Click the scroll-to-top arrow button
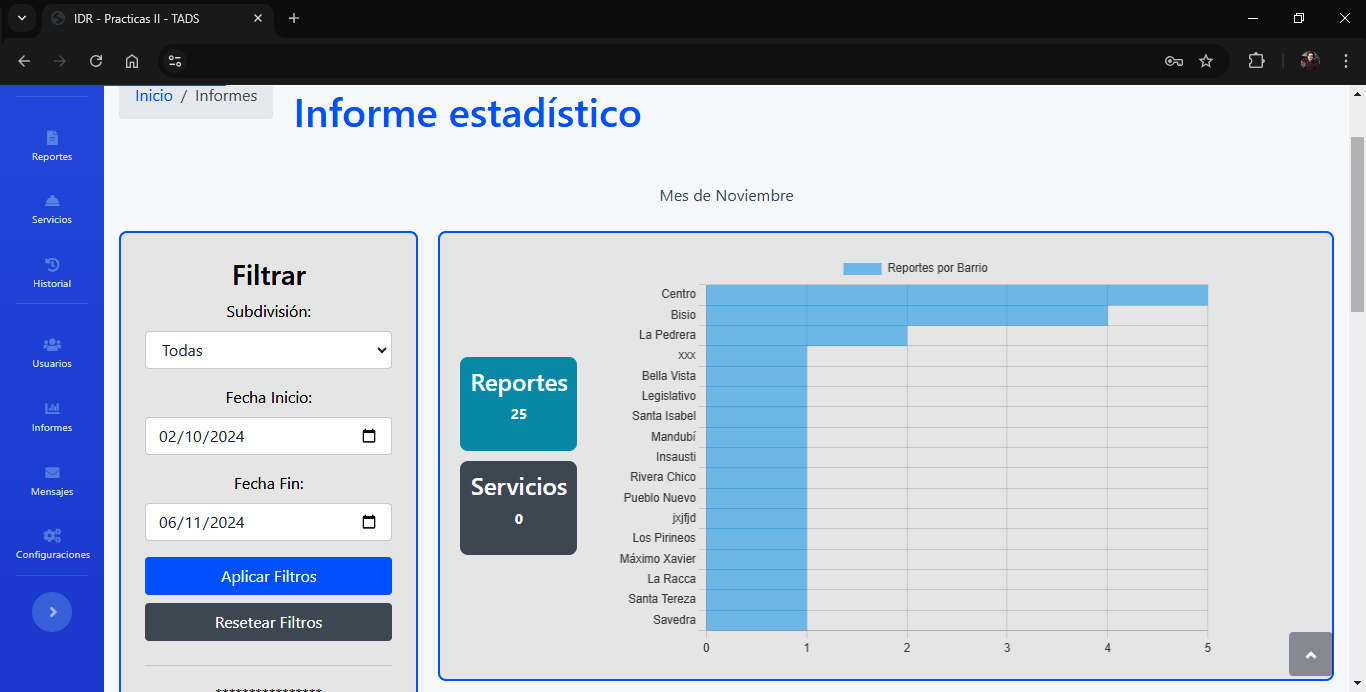The width and height of the screenshot is (1366, 692). [x=1310, y=654]
